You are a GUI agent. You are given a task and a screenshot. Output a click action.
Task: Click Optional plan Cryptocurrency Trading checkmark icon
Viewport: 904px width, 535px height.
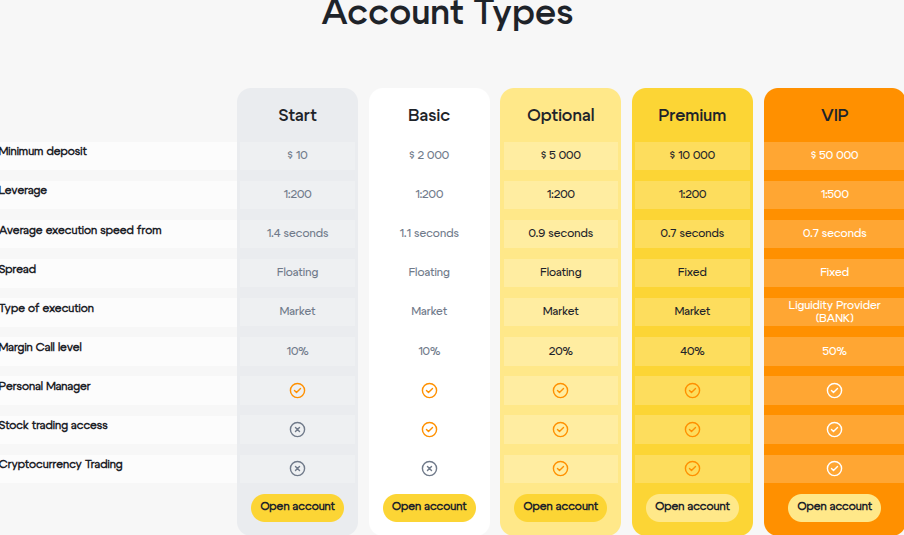click(x=560, y=469)
